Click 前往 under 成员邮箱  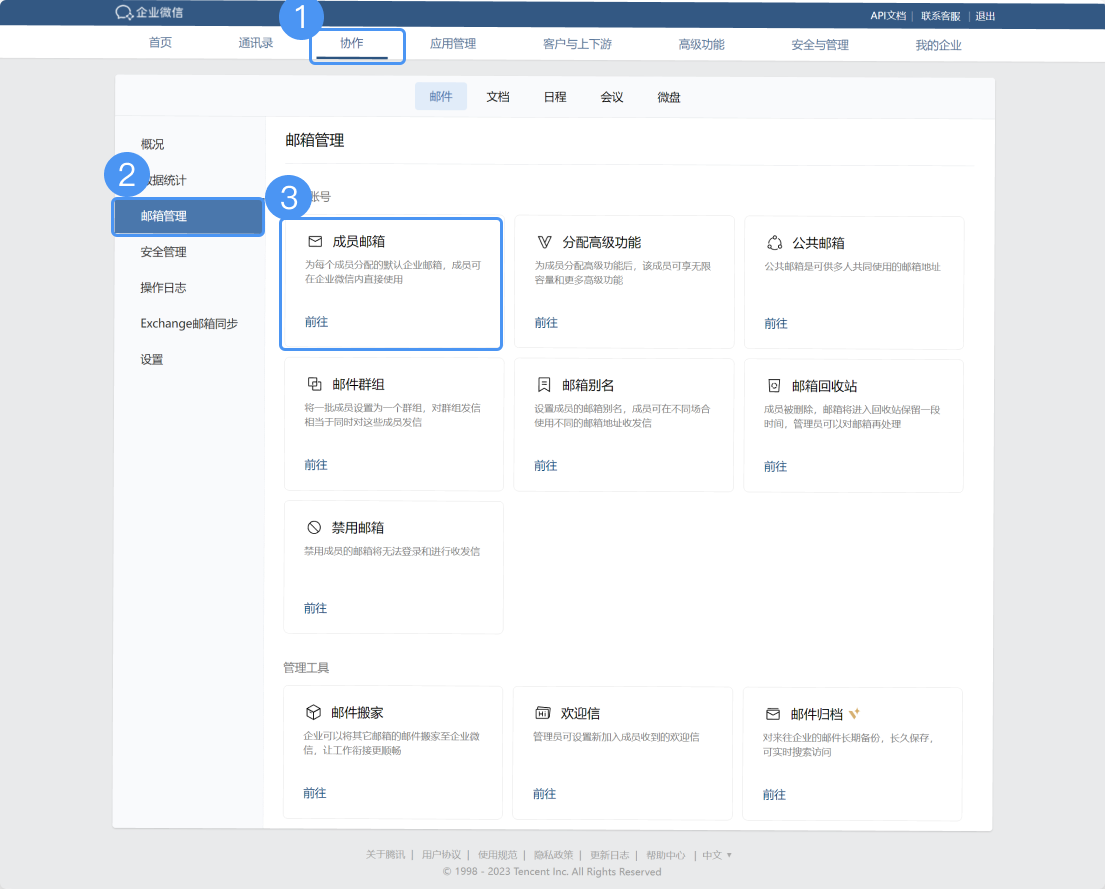314,322
